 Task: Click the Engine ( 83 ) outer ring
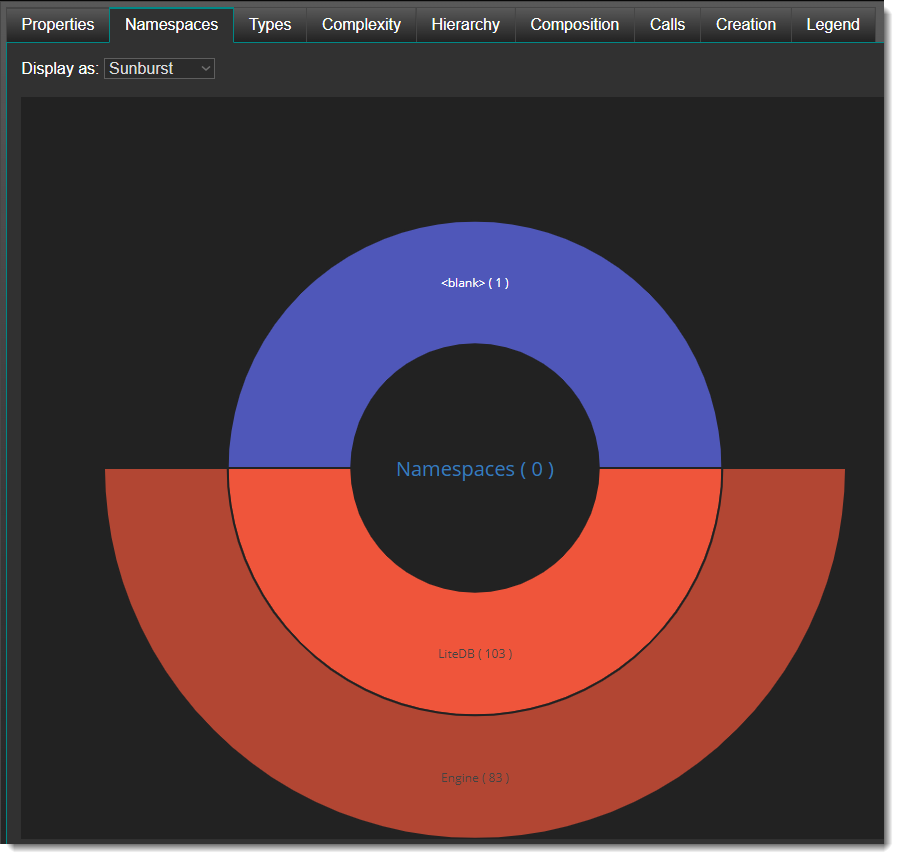click(475, 778)
